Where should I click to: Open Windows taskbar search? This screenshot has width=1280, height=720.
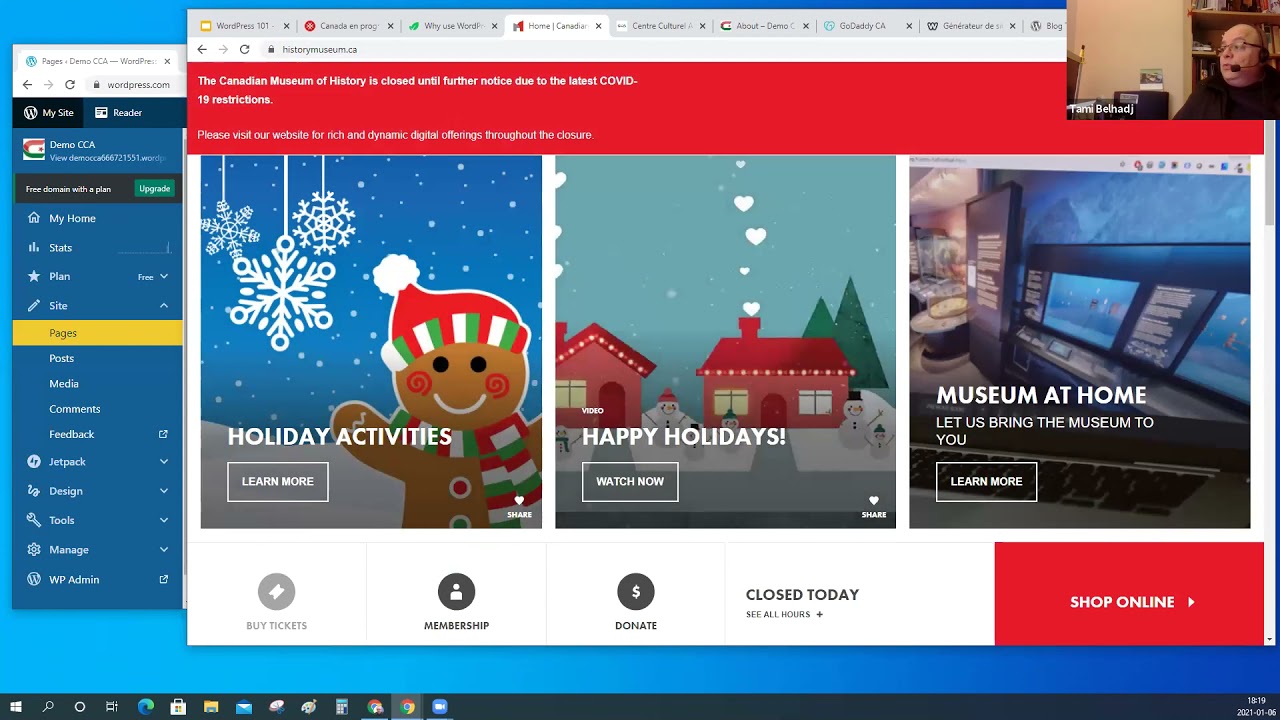[48, 707]
